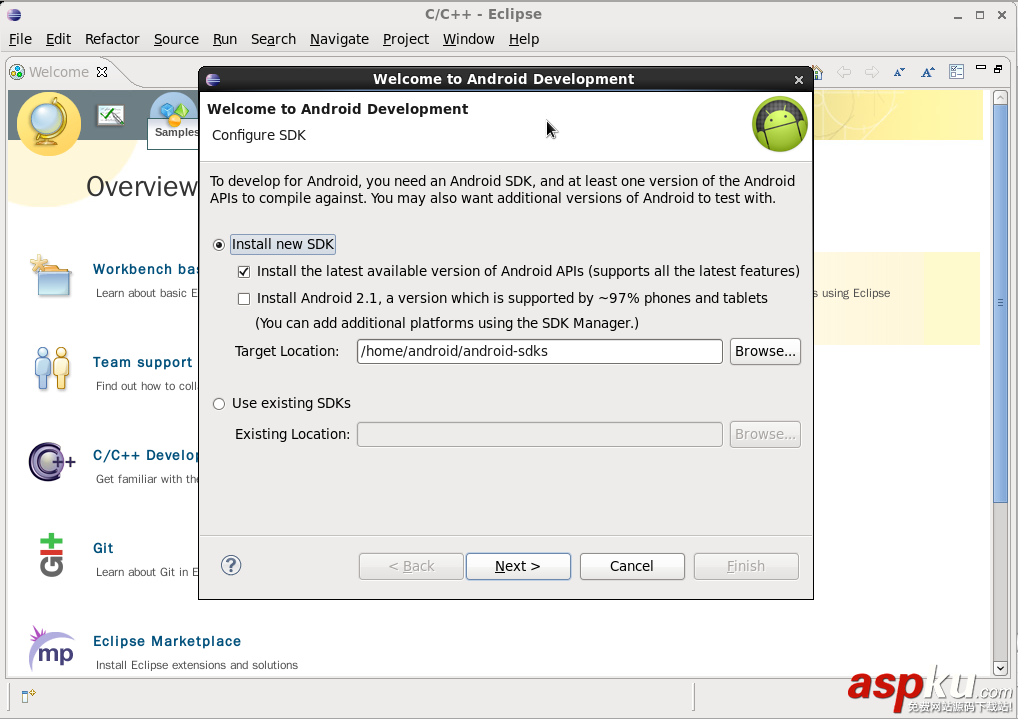Open the Search menu
Screen dimensions: 1018x719
pyautogui.click(x=273, y=39)
